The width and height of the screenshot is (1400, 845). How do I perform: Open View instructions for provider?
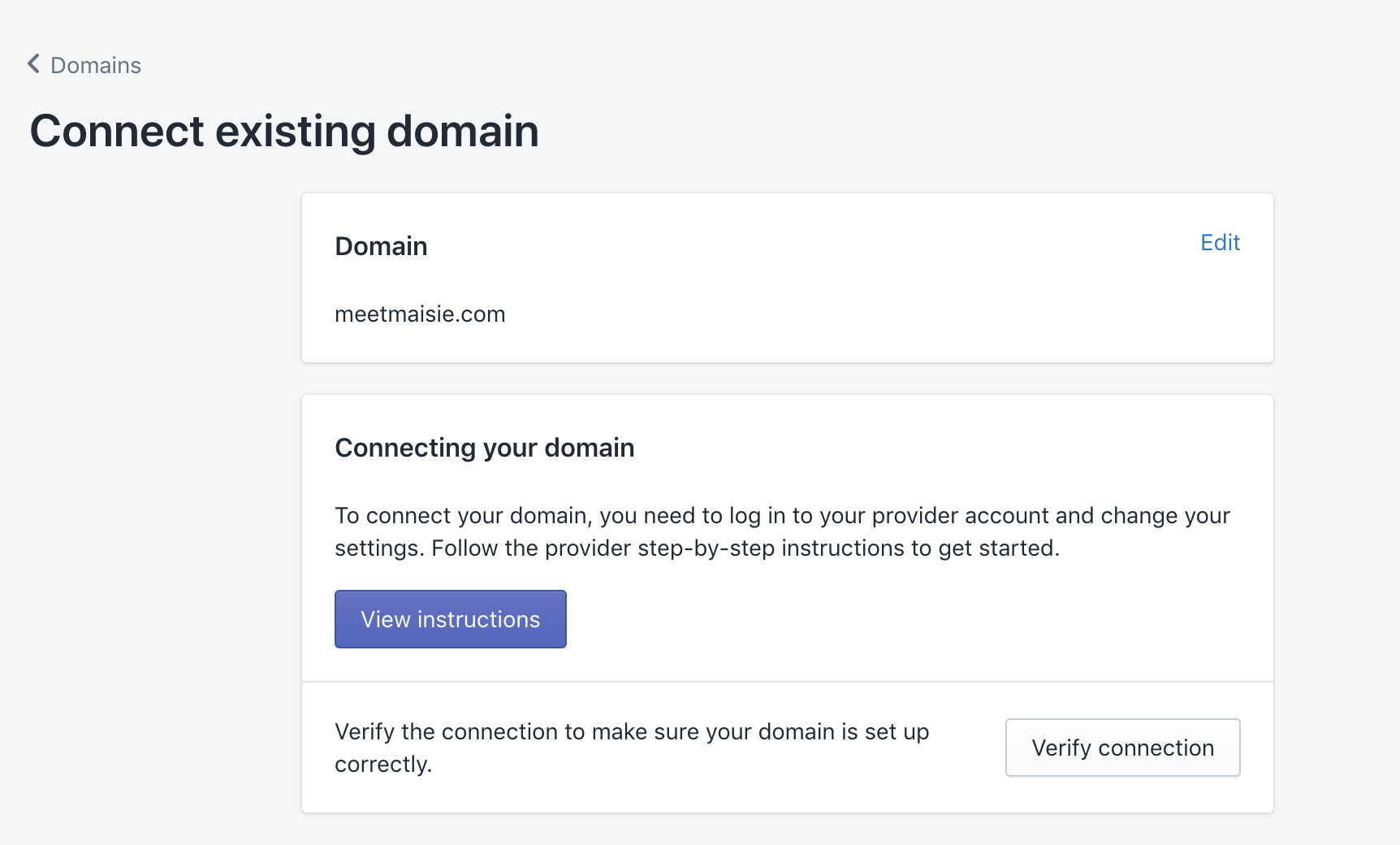[451, 619]
